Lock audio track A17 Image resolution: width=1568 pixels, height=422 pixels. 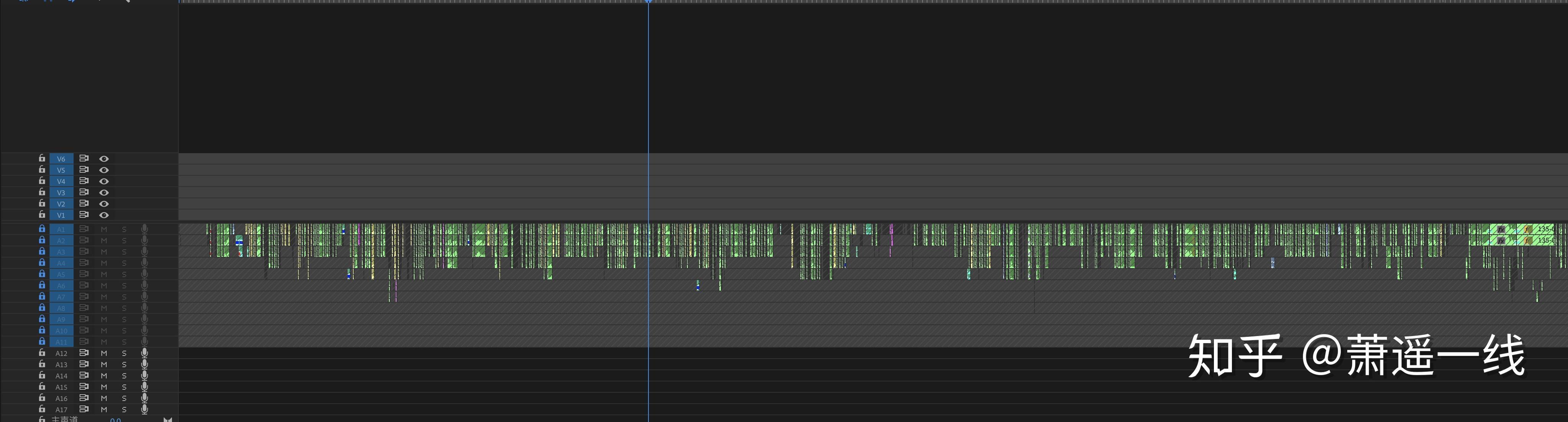(42, 409)
